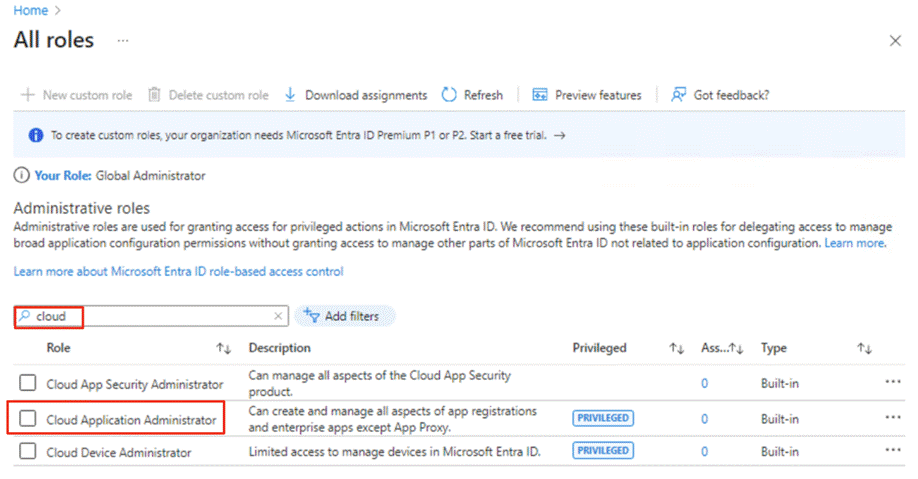Open more options for Cloud Device Administrator

coord(892,451)
